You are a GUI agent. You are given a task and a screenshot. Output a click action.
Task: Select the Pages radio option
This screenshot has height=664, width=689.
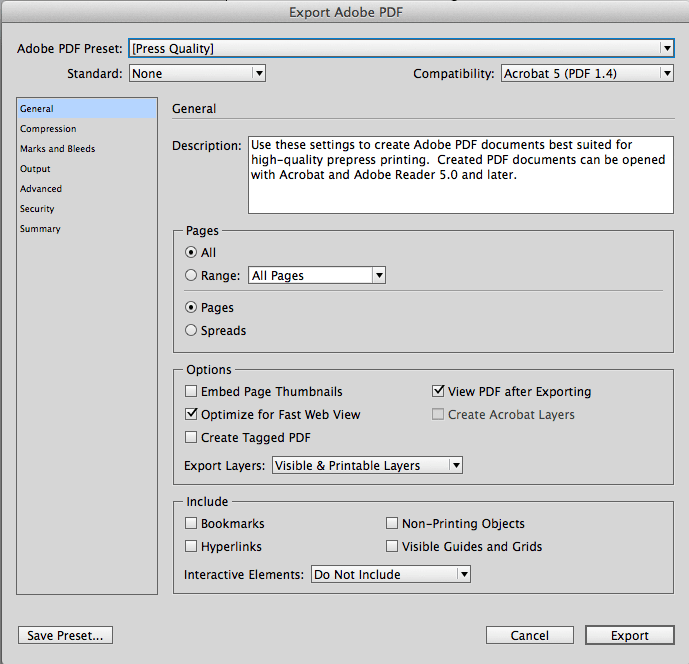[x=191, y=307]
